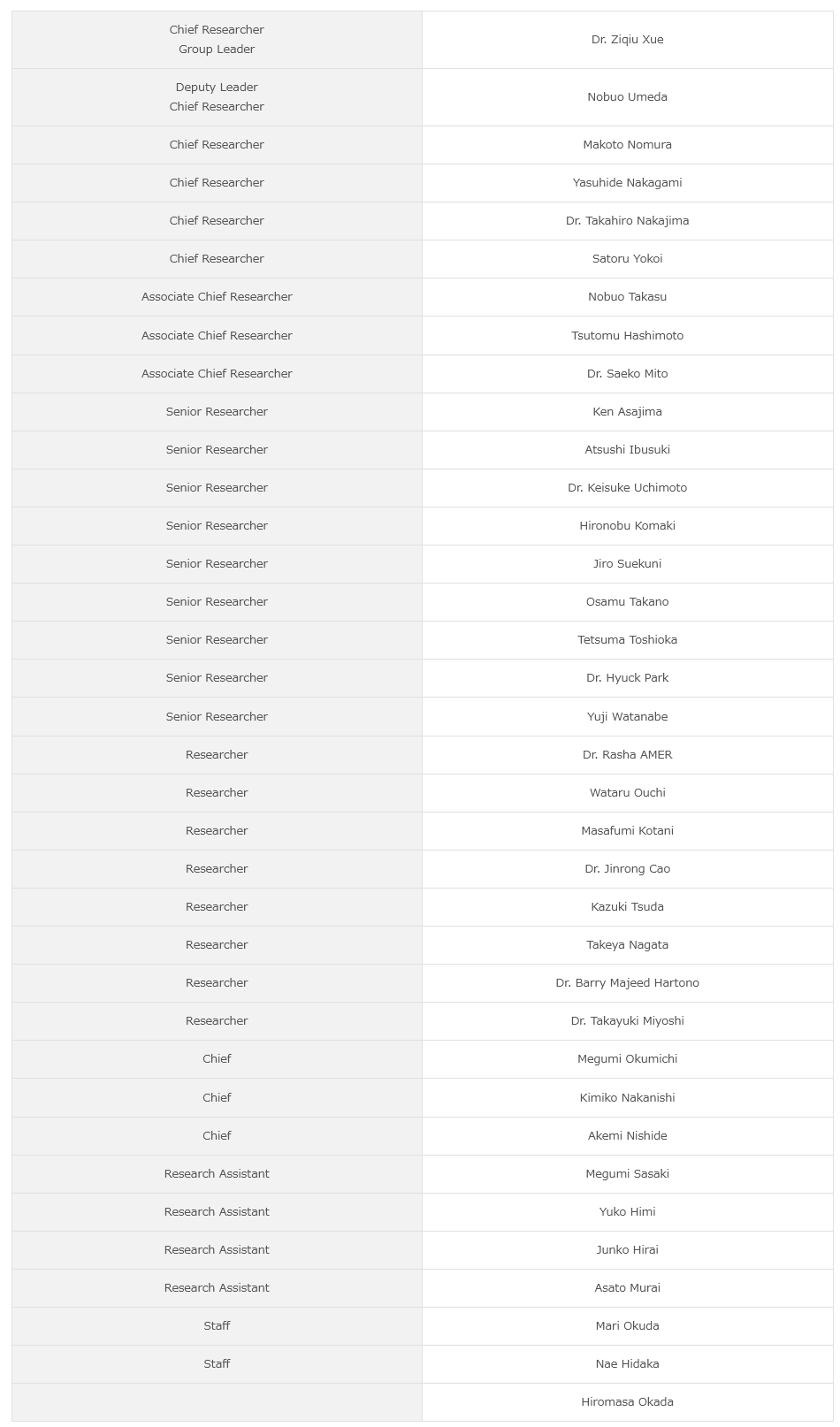The width and height of the screenshot is (840, 1427).
Task: Select the Hiromasa Okada cell
Action: [627, 1402]
